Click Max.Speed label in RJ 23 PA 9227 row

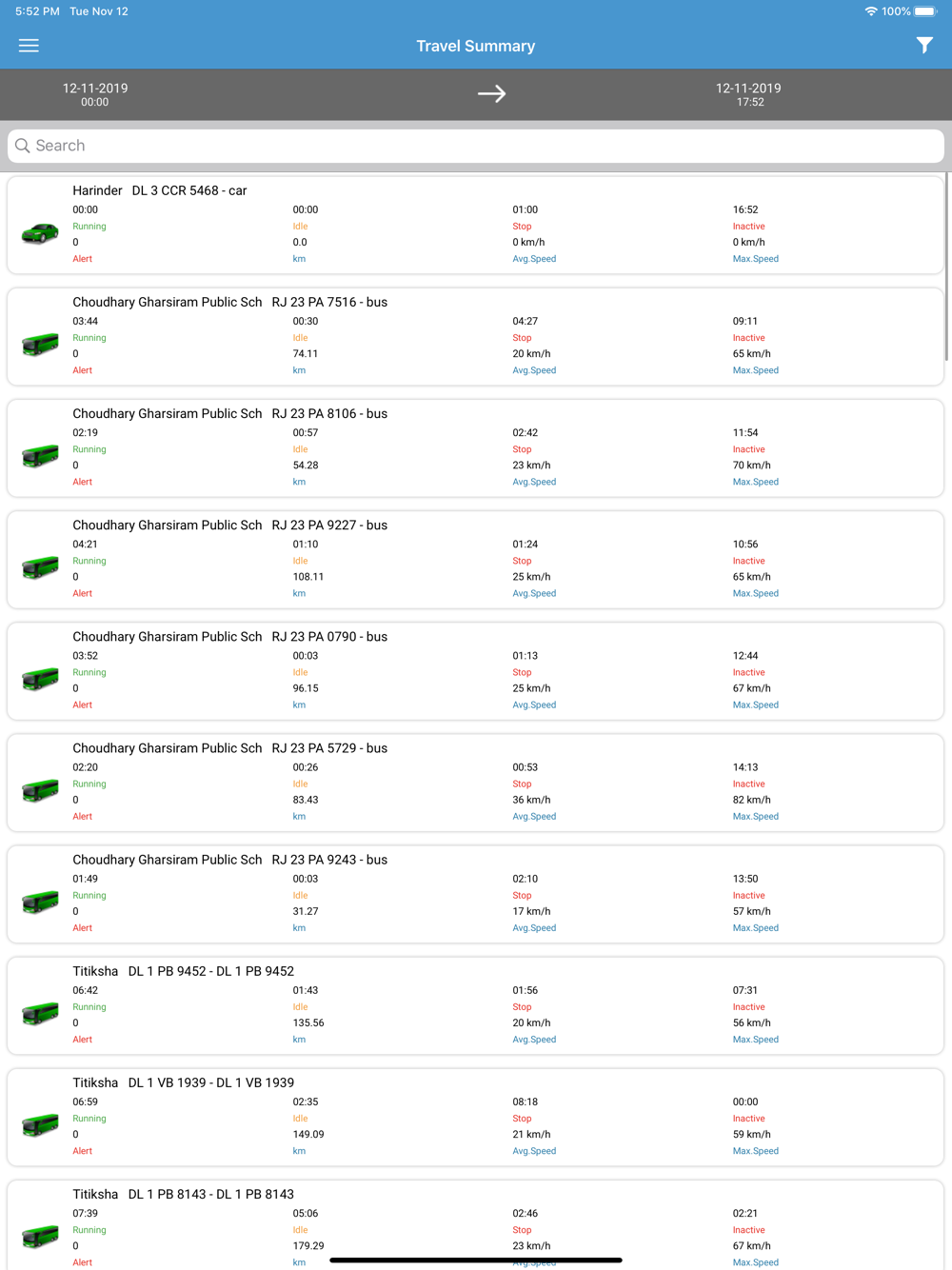pyautogui.click(x=756, y=593)
